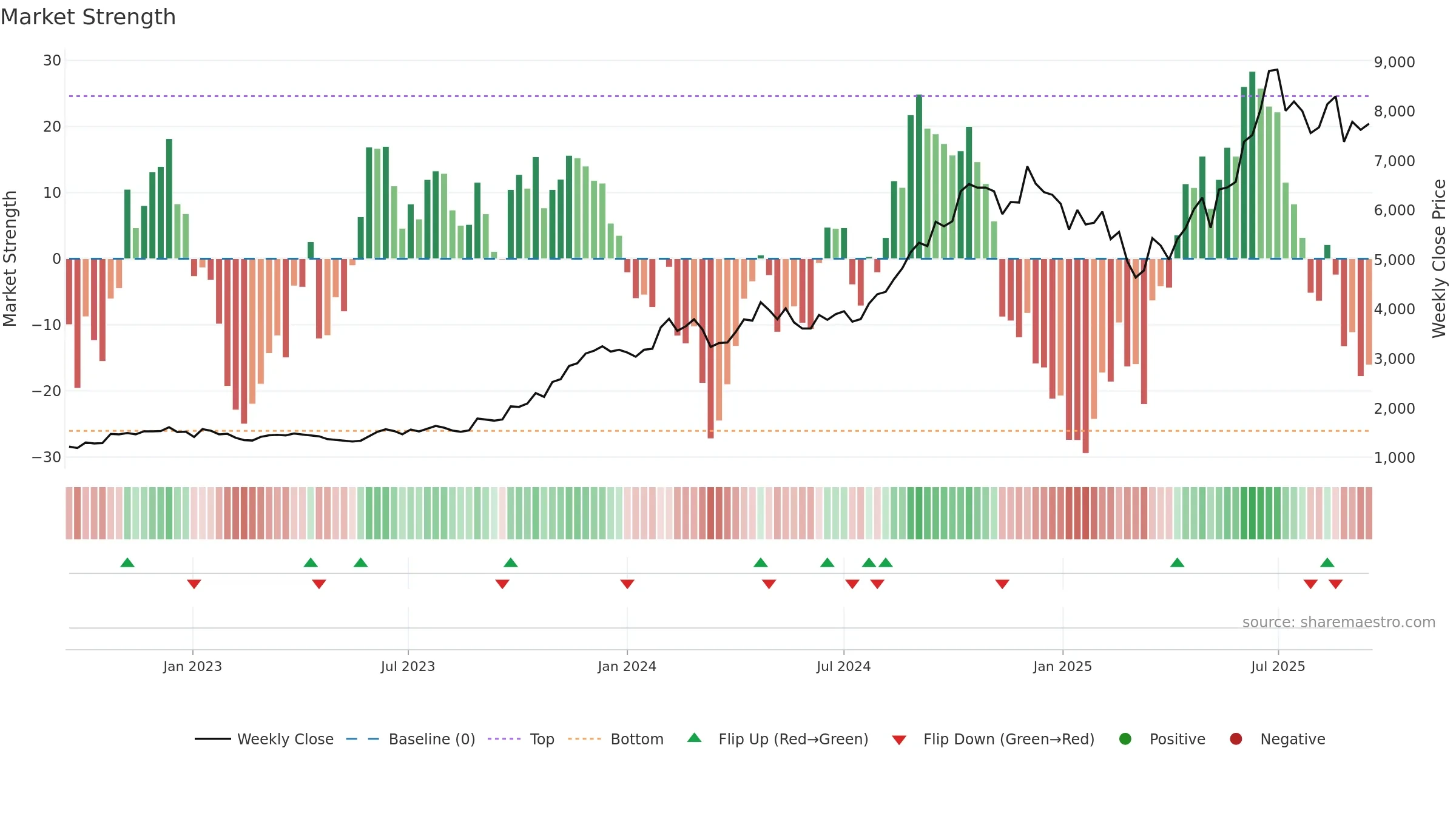Toggle the Weekly Close legend entry

coord(265,739)
